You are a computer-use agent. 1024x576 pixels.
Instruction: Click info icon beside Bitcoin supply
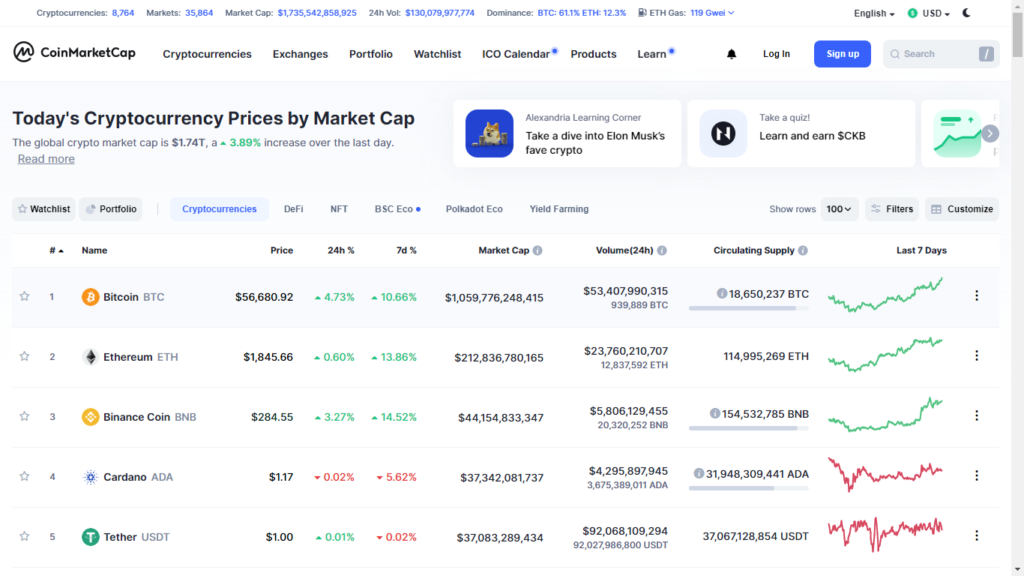point(722,294)
